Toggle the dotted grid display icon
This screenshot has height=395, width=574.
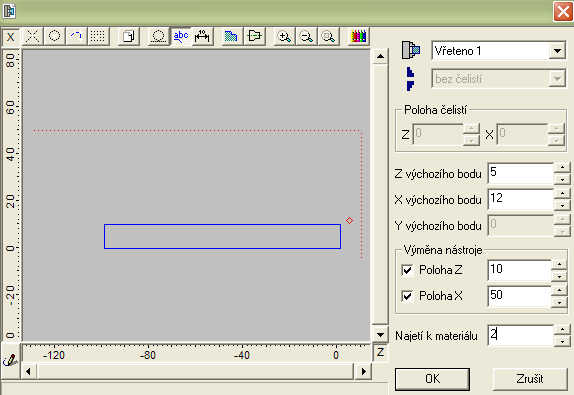pos(98,36)
